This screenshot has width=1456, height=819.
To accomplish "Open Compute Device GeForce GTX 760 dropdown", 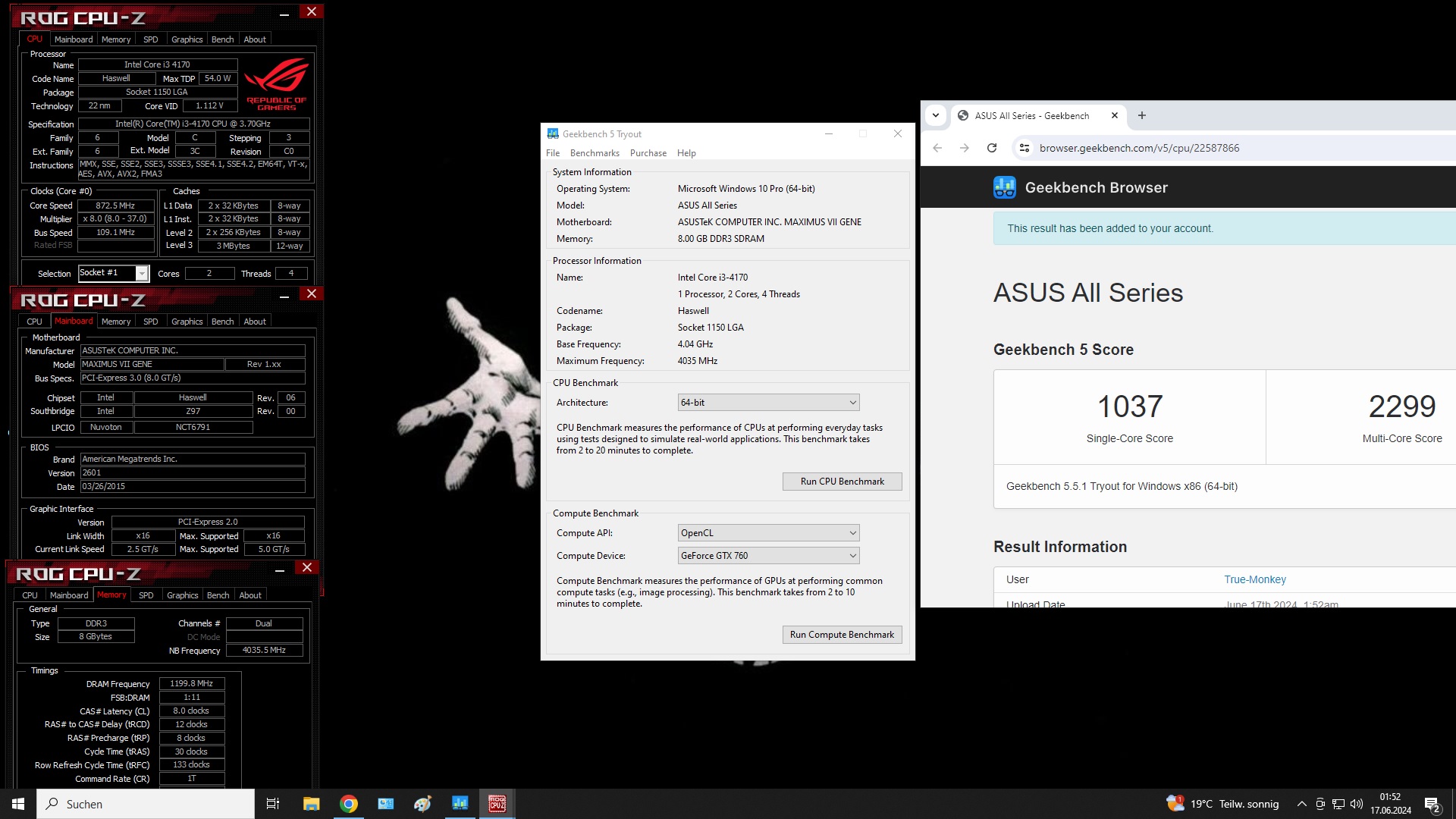I will click(768, 556).
